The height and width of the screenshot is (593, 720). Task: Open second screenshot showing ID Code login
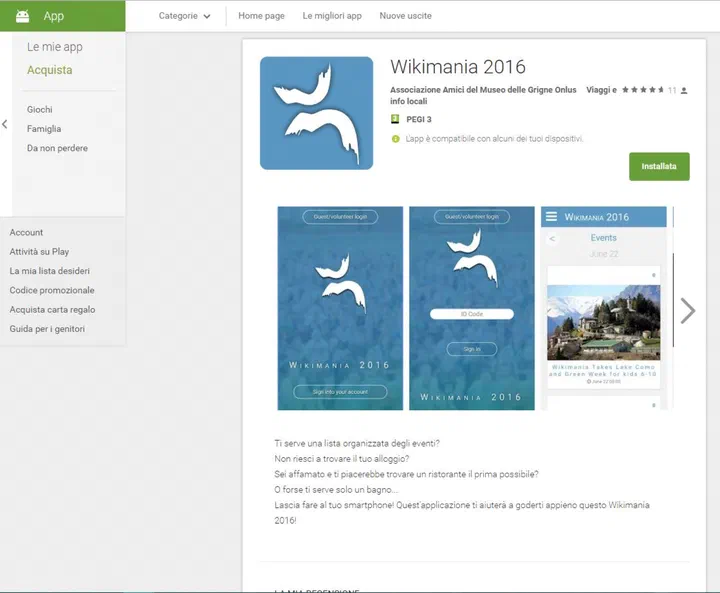pyautogui.click(x=472, y=308)
